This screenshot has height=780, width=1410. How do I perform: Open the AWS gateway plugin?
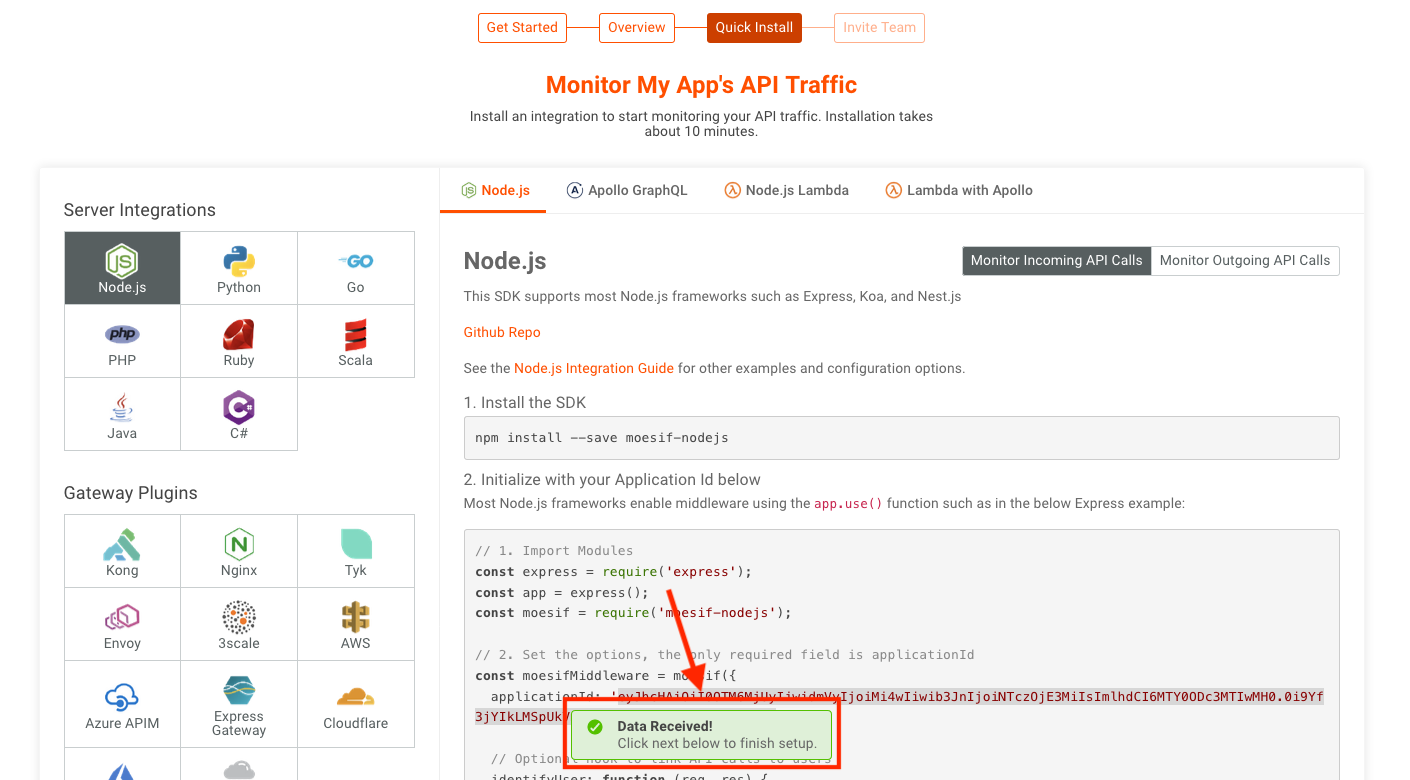pyautogui.click(x=356, y=623)
